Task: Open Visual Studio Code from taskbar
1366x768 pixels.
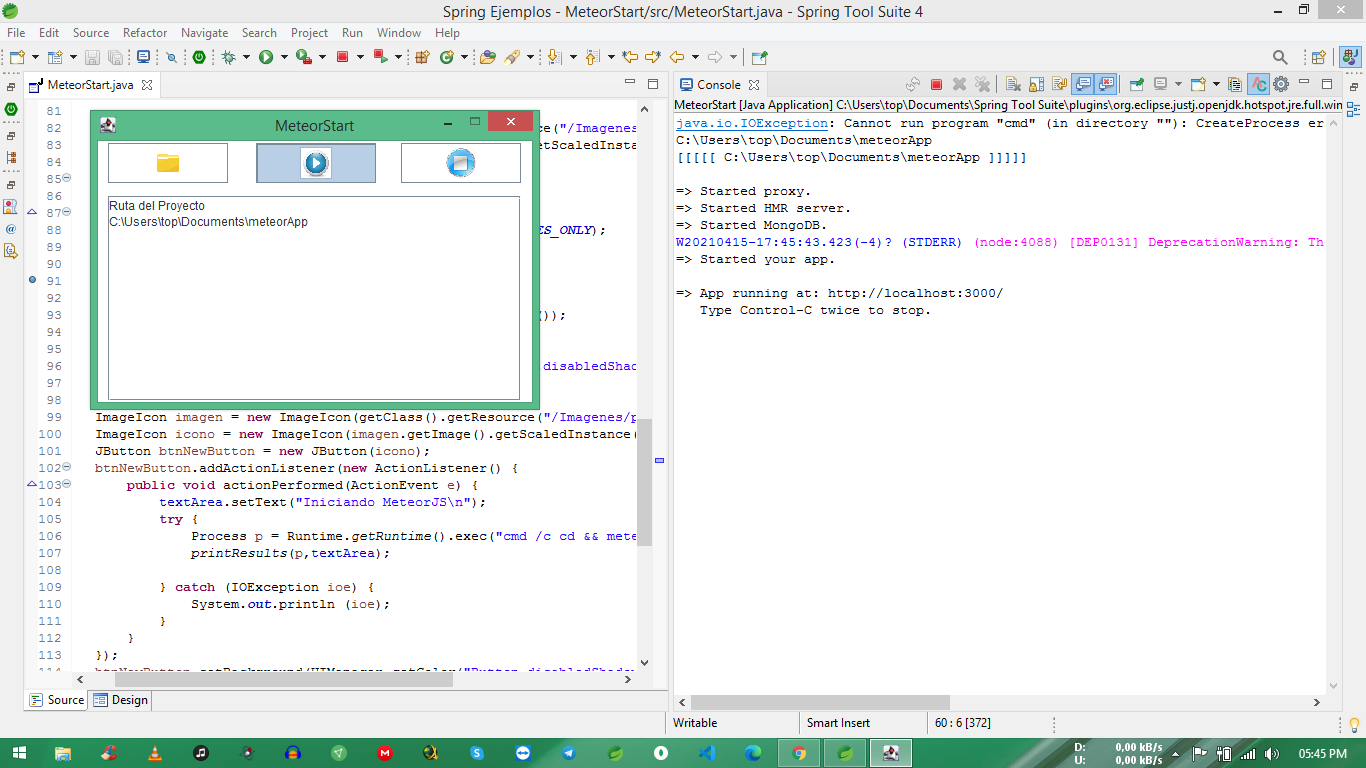Action: pos(707,753)
